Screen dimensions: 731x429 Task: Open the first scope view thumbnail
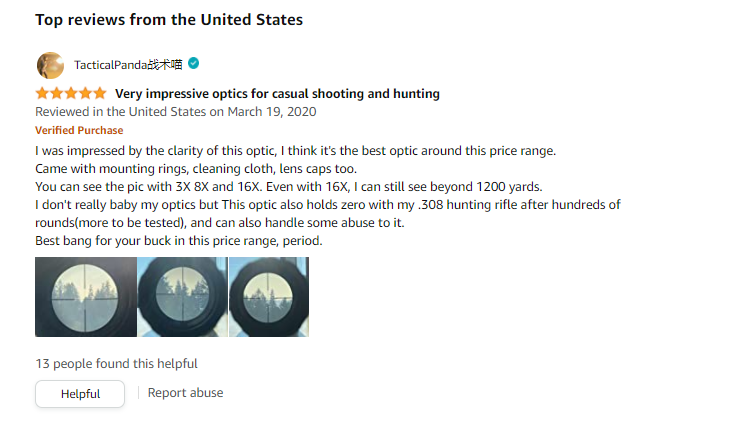click(85, 297)
